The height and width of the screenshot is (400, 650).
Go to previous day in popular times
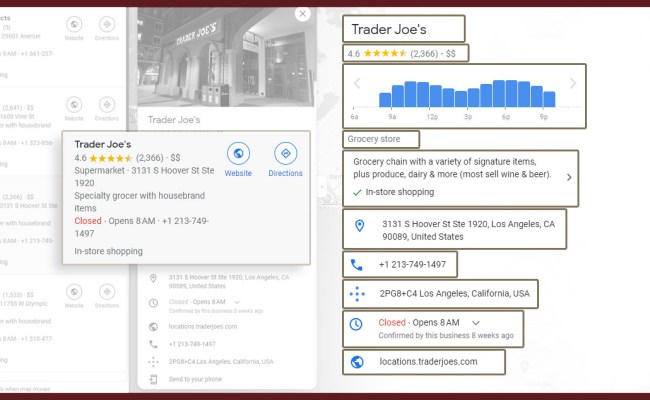pyautogui.click(x=357, y=84)
